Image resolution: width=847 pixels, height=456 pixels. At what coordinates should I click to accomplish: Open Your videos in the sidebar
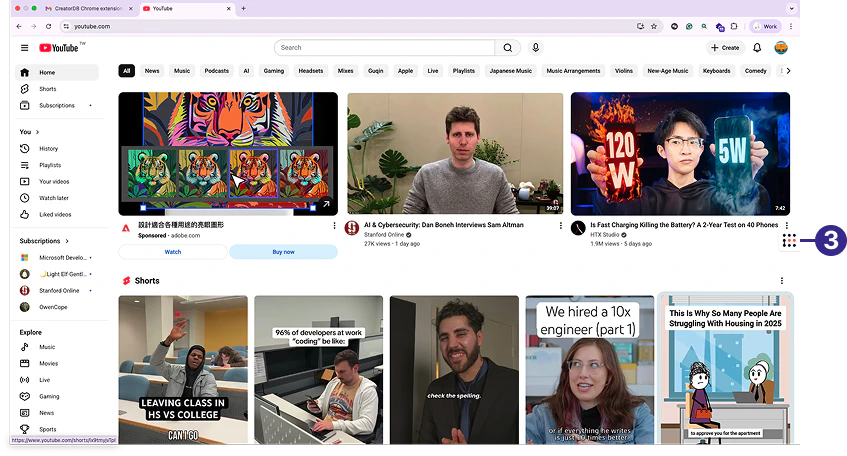(x=56, y=182)
